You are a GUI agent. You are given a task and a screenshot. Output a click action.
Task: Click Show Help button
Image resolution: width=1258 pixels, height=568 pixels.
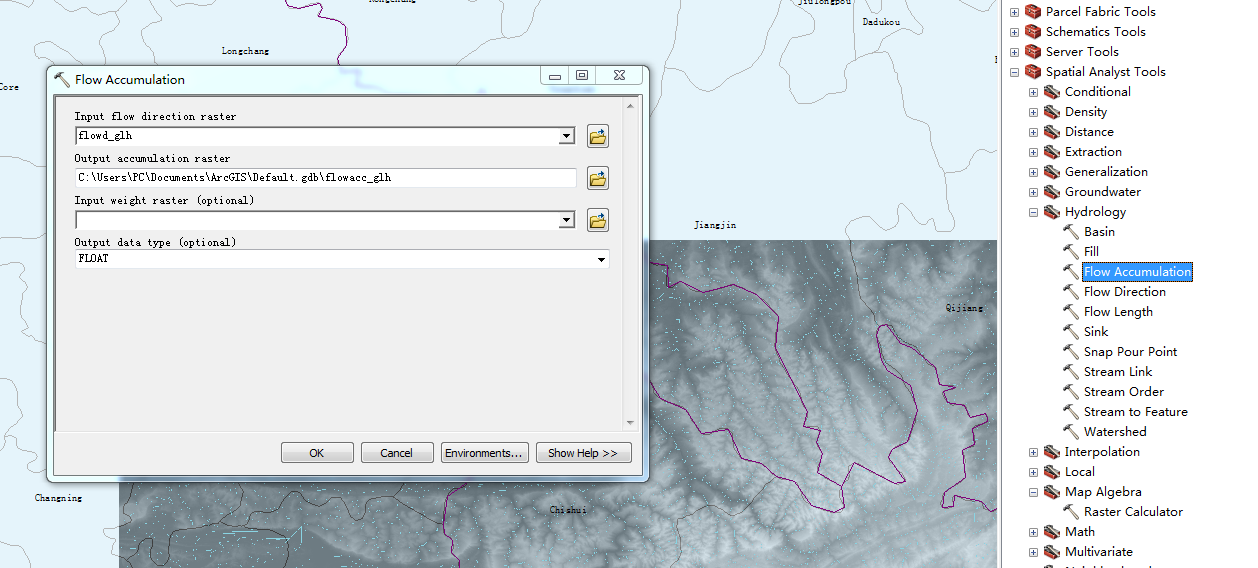pyautogui.click(x=583, y=453)
